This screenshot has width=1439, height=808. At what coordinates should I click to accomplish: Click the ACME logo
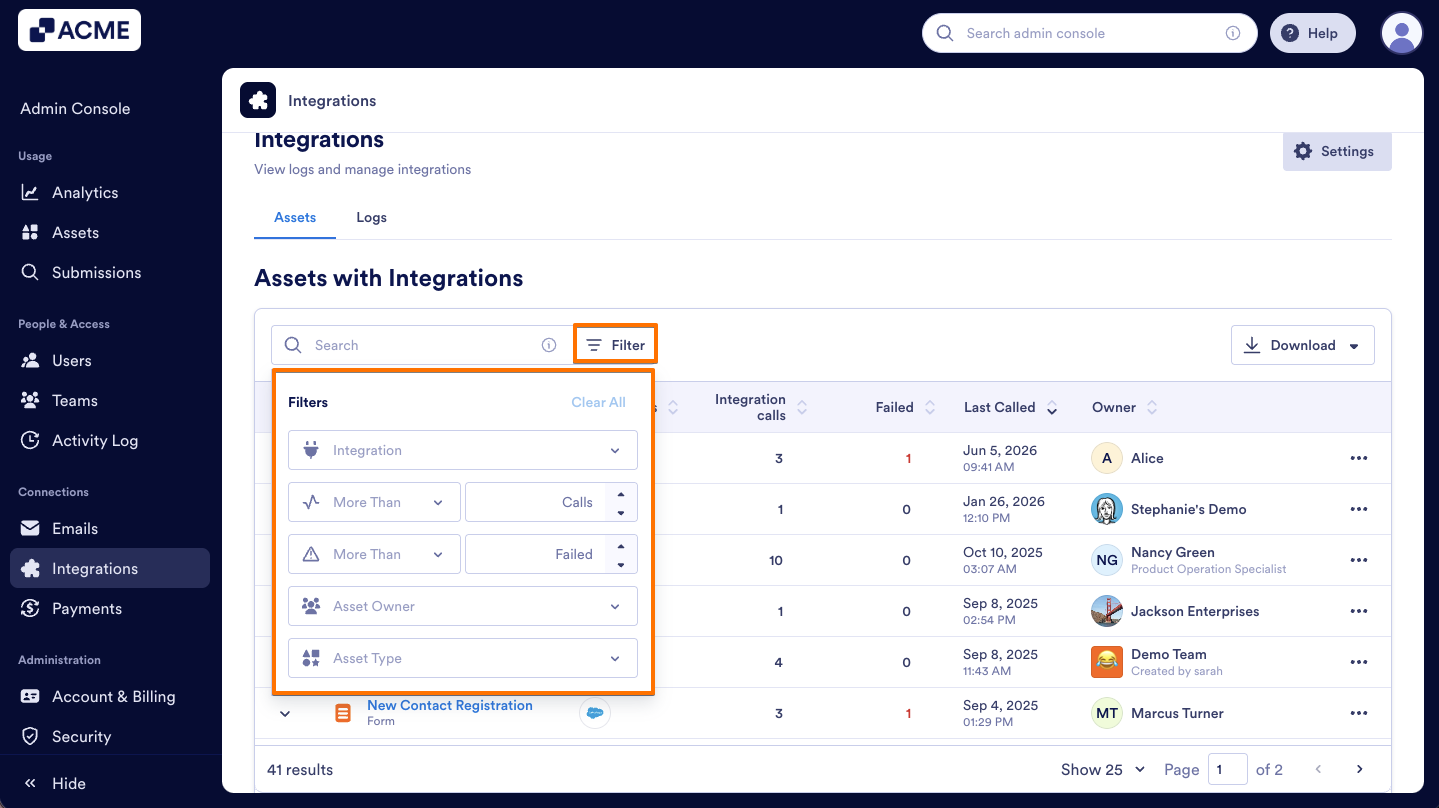[79, 30]
